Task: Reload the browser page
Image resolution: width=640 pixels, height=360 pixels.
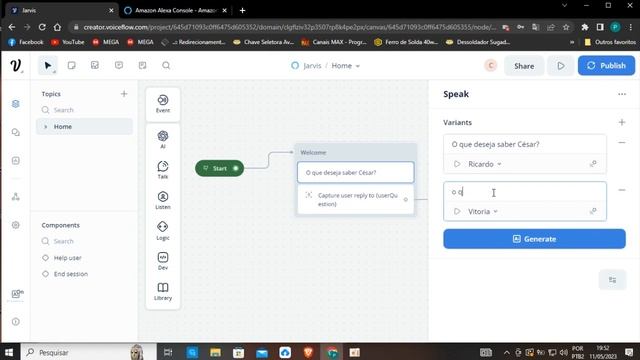Action: tap(42, 27)
